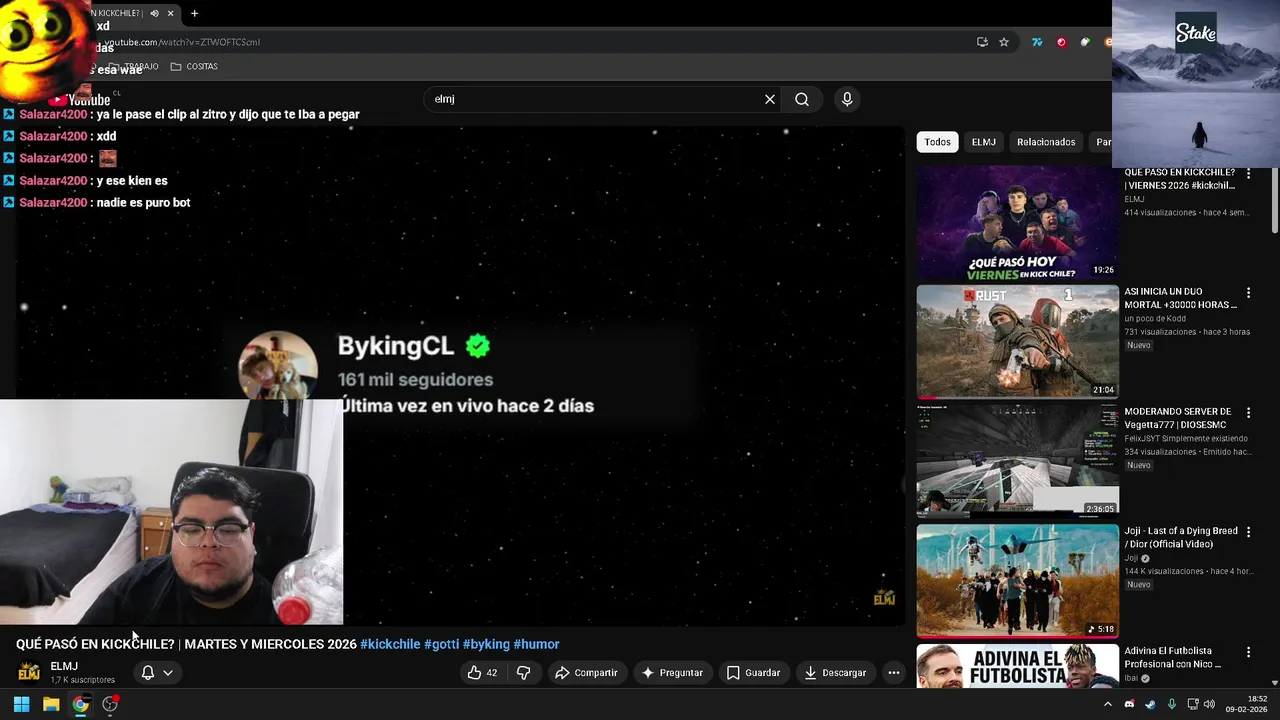Open a new browser tab with plus

click(x=194, y=13)
